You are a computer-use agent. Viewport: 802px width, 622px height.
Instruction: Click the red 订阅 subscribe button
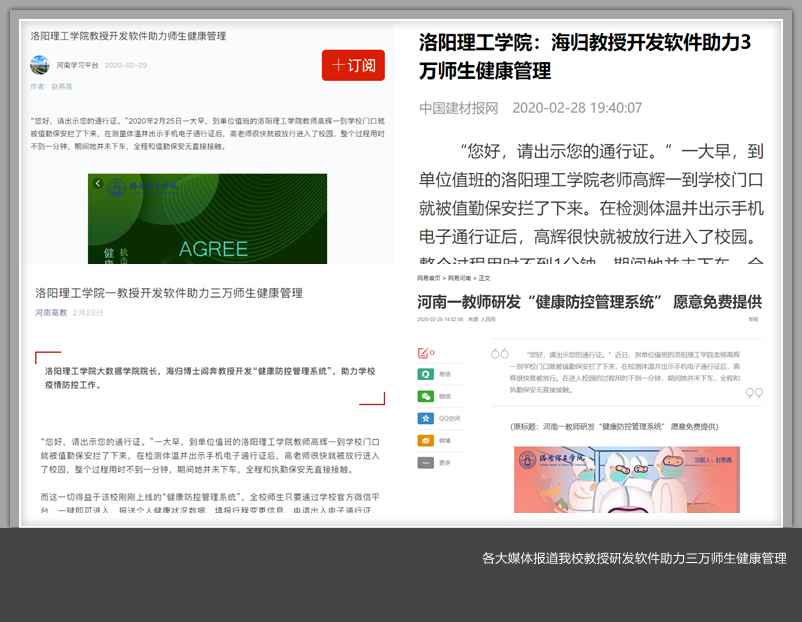(353, 65)
